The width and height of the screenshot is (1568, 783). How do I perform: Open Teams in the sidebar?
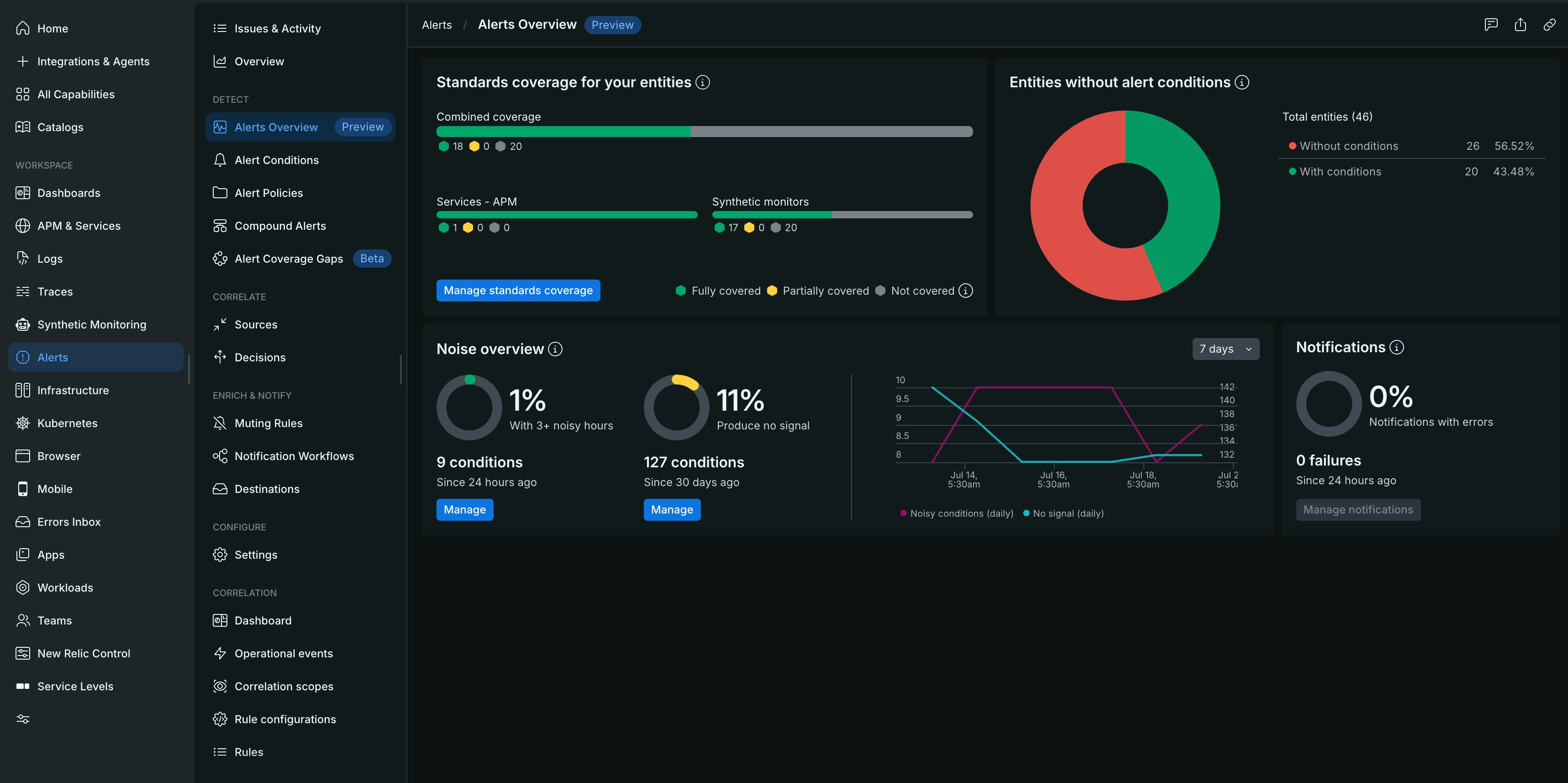pyautogui.click(x=95, y=620)
